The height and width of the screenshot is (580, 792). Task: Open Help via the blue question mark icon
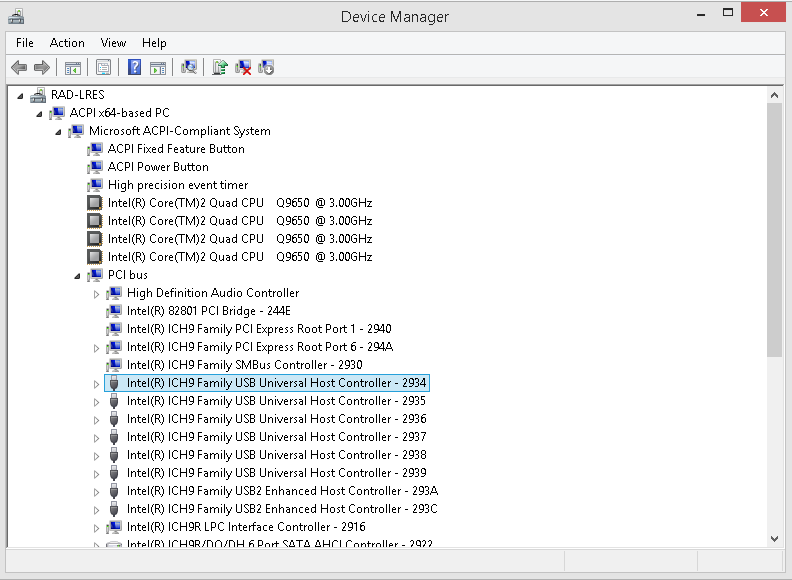(x=134, y=67)
